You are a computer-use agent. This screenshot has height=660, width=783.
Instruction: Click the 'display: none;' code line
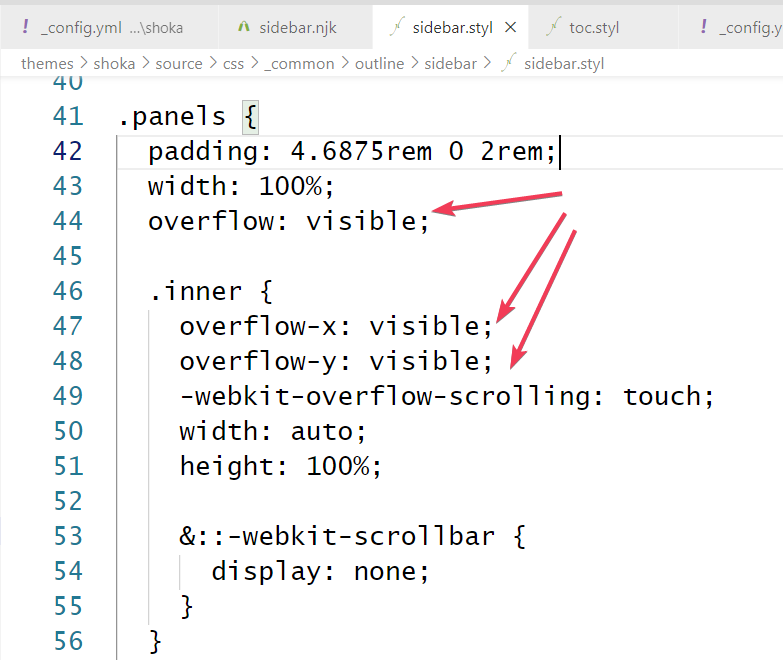[x=320, y=571]
